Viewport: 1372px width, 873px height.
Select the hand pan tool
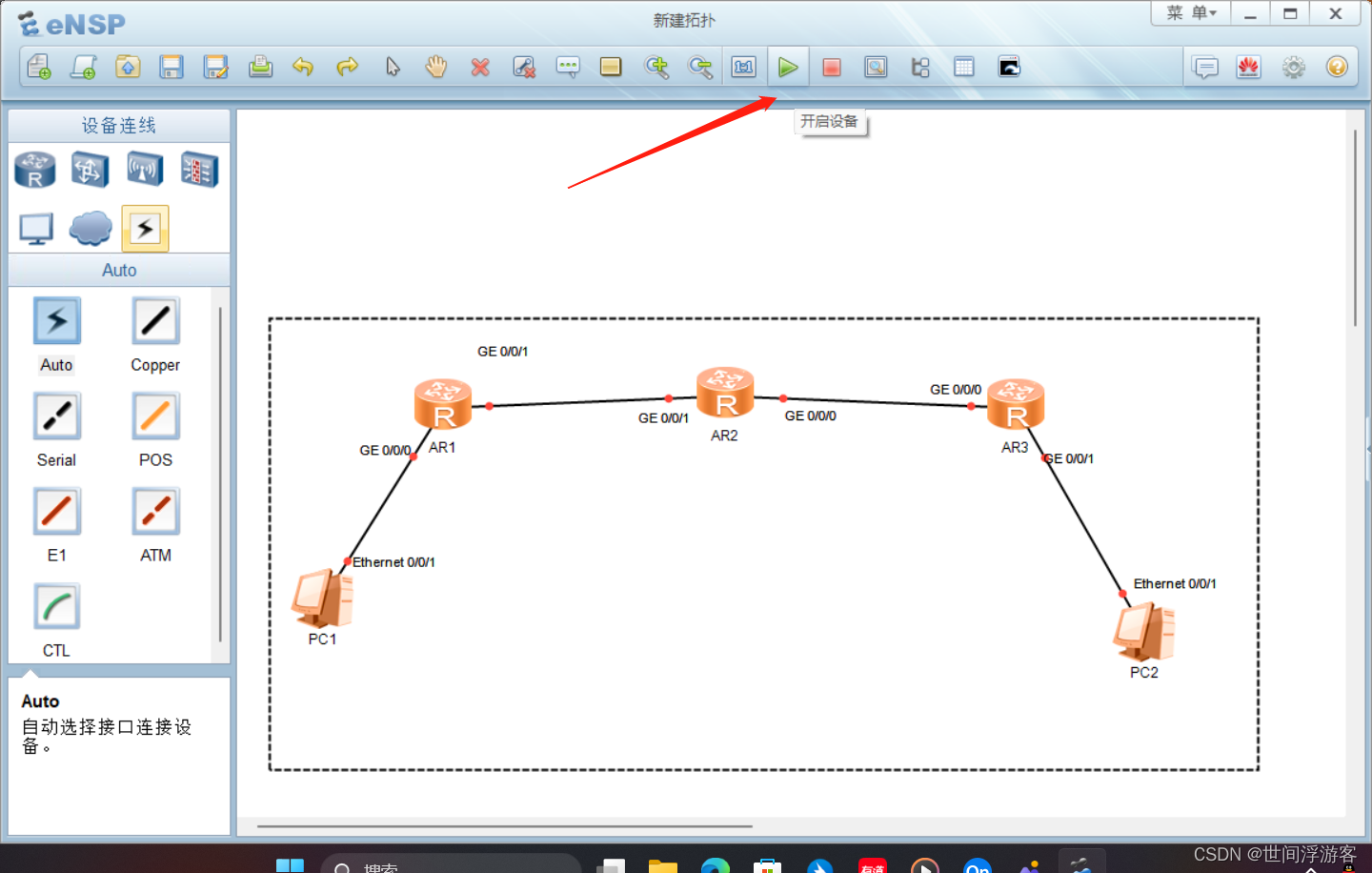click(x=436, y=67)
